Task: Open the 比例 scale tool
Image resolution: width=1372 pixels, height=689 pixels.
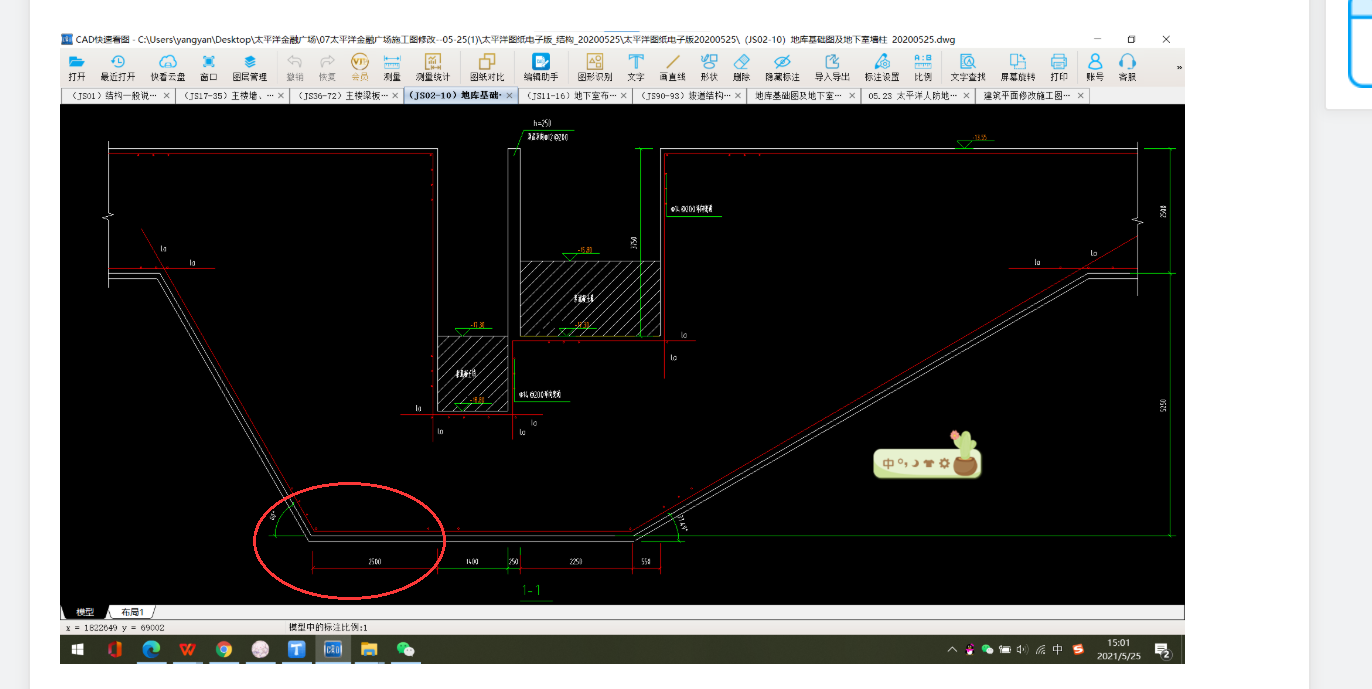Action: click(x=923, y=67)
